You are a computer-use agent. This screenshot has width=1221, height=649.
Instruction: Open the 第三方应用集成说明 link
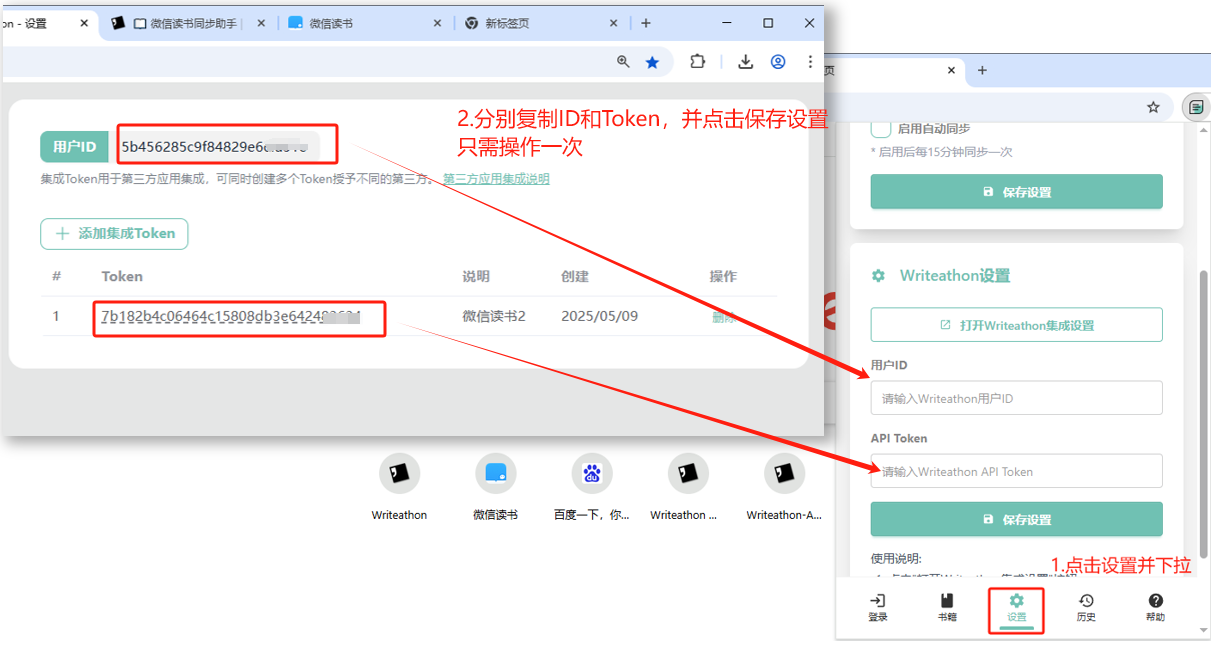pyautogui.click(x=496, y=179)
